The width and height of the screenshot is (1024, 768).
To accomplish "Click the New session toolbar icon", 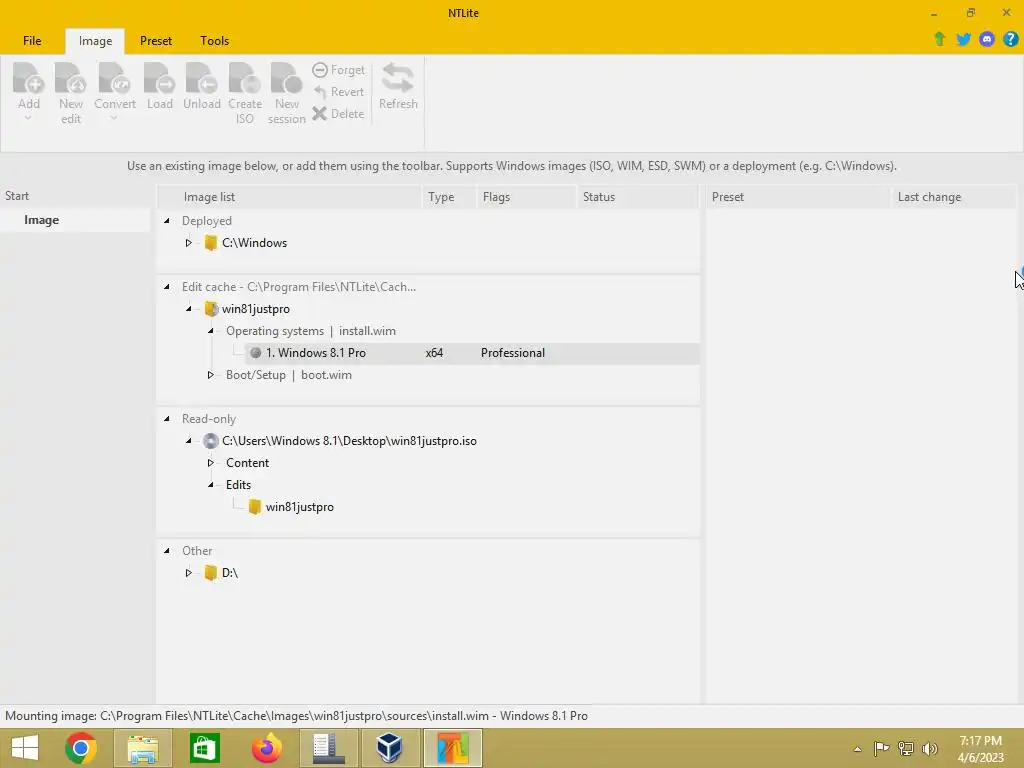I will 286,78.
